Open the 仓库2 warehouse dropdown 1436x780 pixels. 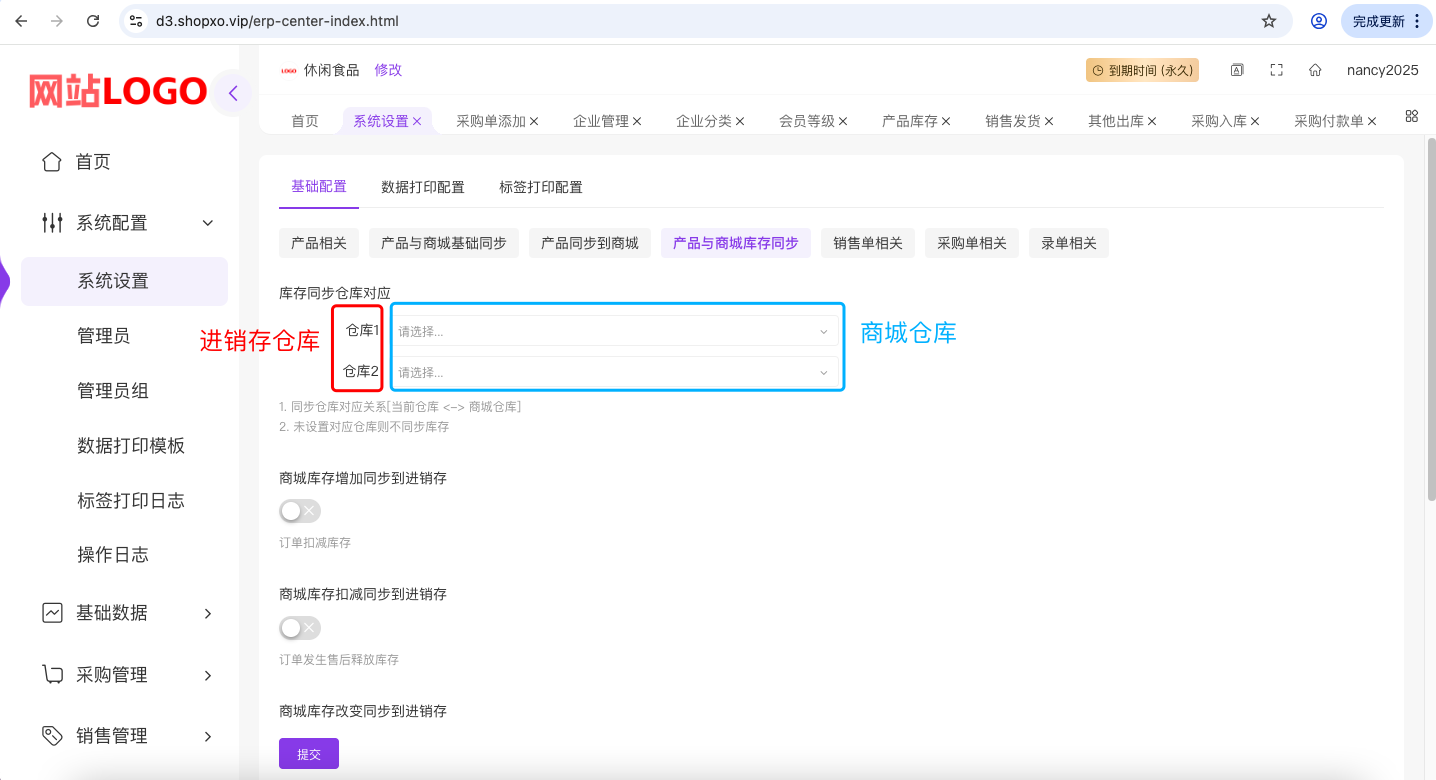(x=615, y=372)
